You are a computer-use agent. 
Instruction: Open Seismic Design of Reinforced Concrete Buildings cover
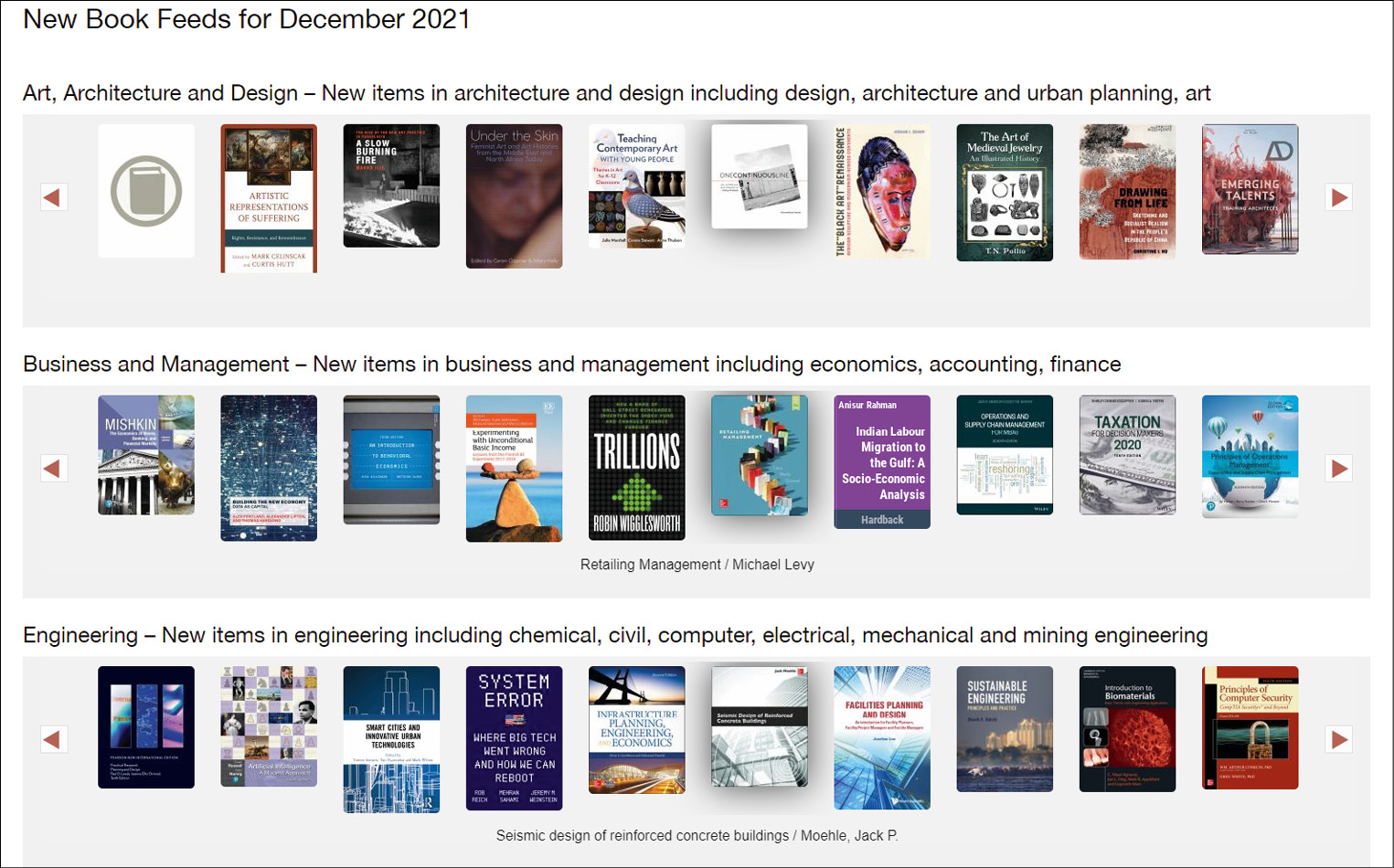tap(760, 726)
